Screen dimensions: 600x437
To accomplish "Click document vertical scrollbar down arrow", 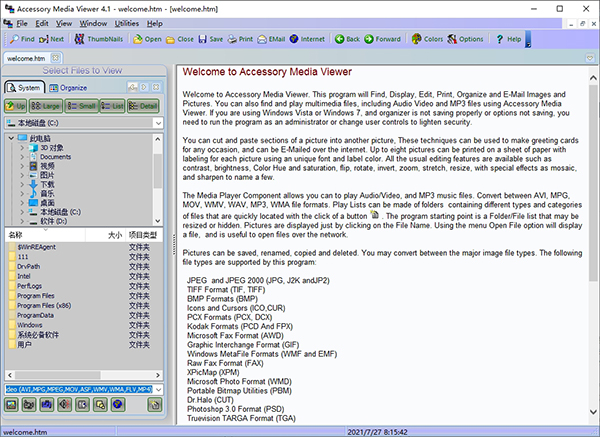I will point(593,412).
